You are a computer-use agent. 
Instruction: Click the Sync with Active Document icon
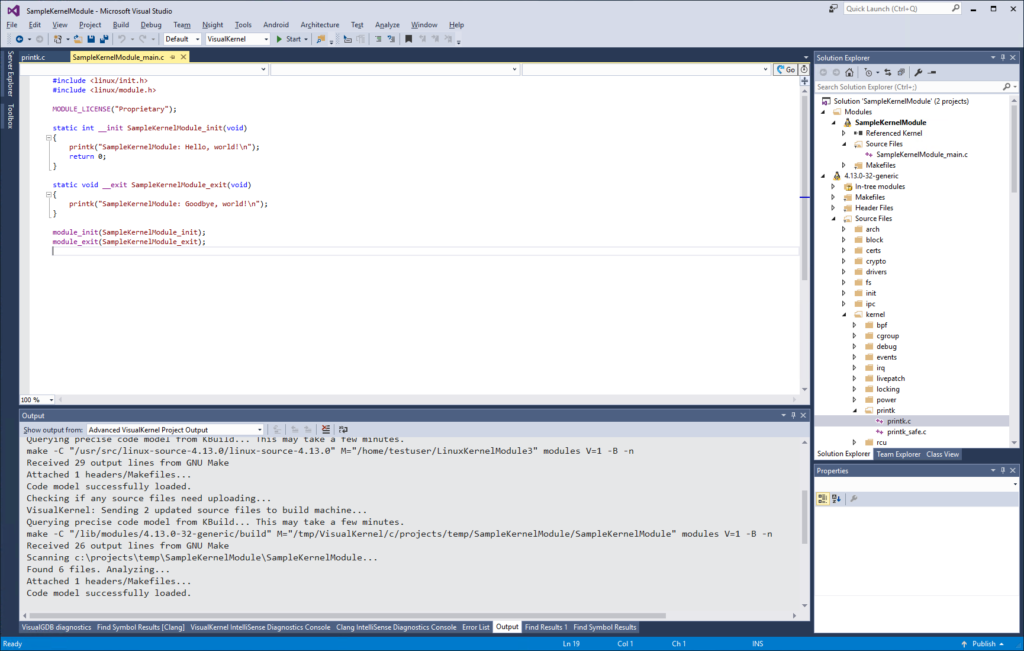pos(888,72)
